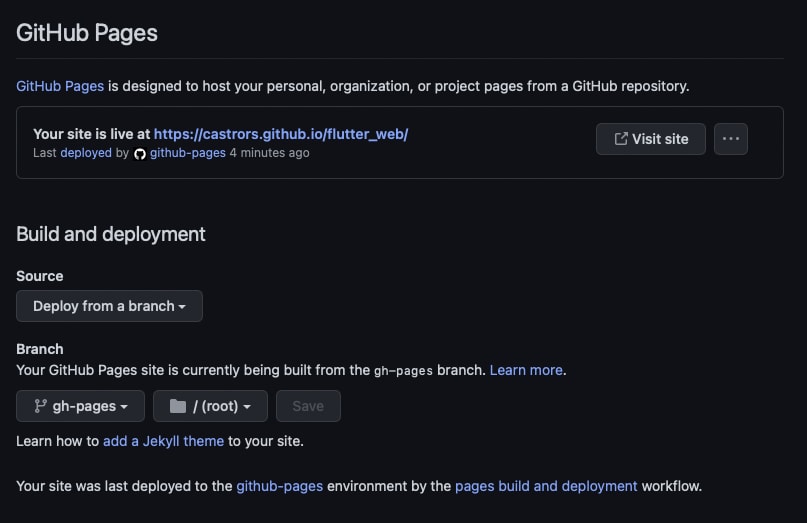Open the add a Jekyll theme link
The width and height of the screenshot is (807, 523).
tap(164, 441)
